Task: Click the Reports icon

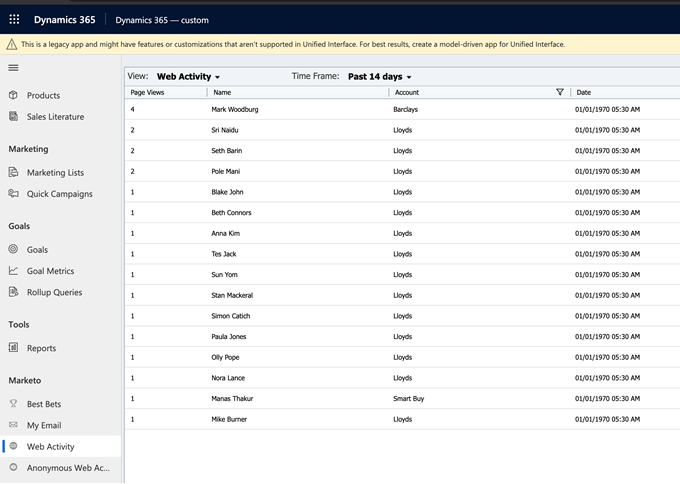Action: 13,347
